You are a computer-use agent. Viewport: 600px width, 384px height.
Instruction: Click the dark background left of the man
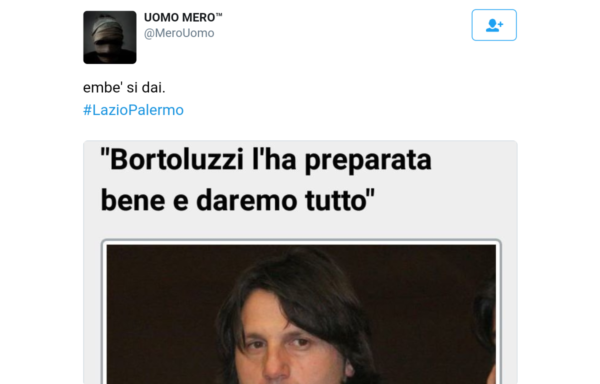coord(161,314)
